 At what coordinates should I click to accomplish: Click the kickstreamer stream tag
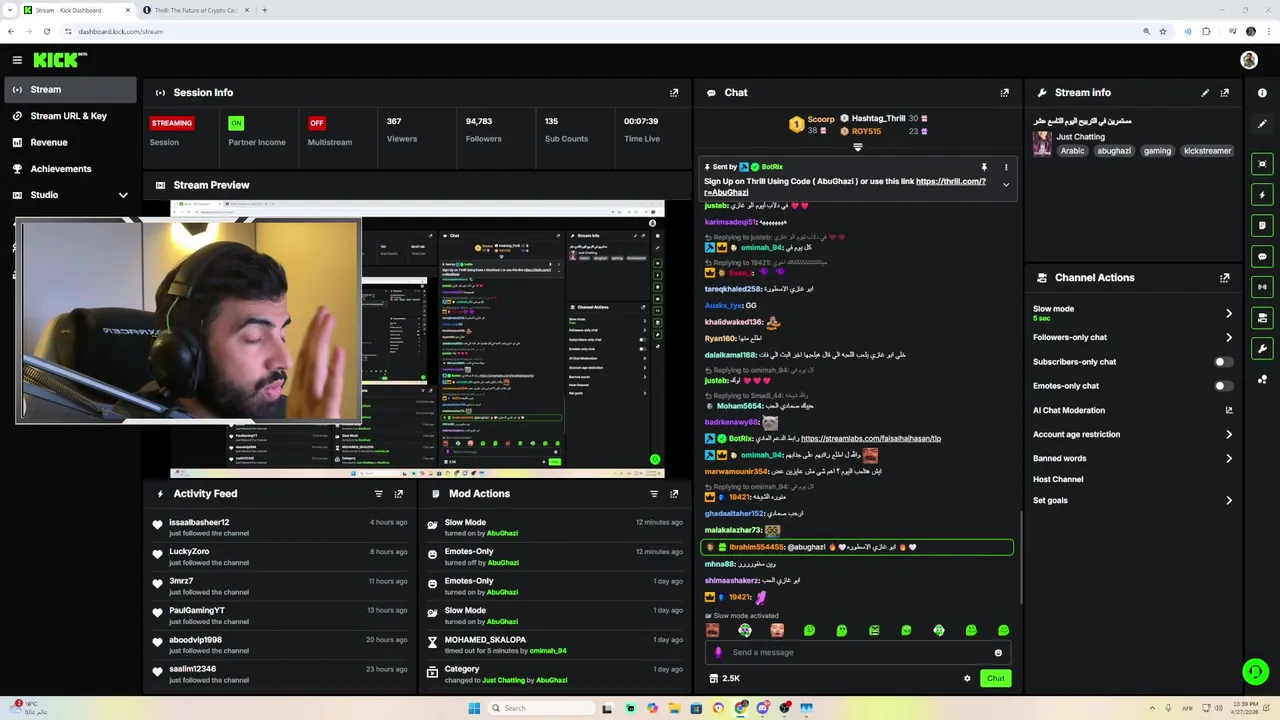pos(1207,151)
